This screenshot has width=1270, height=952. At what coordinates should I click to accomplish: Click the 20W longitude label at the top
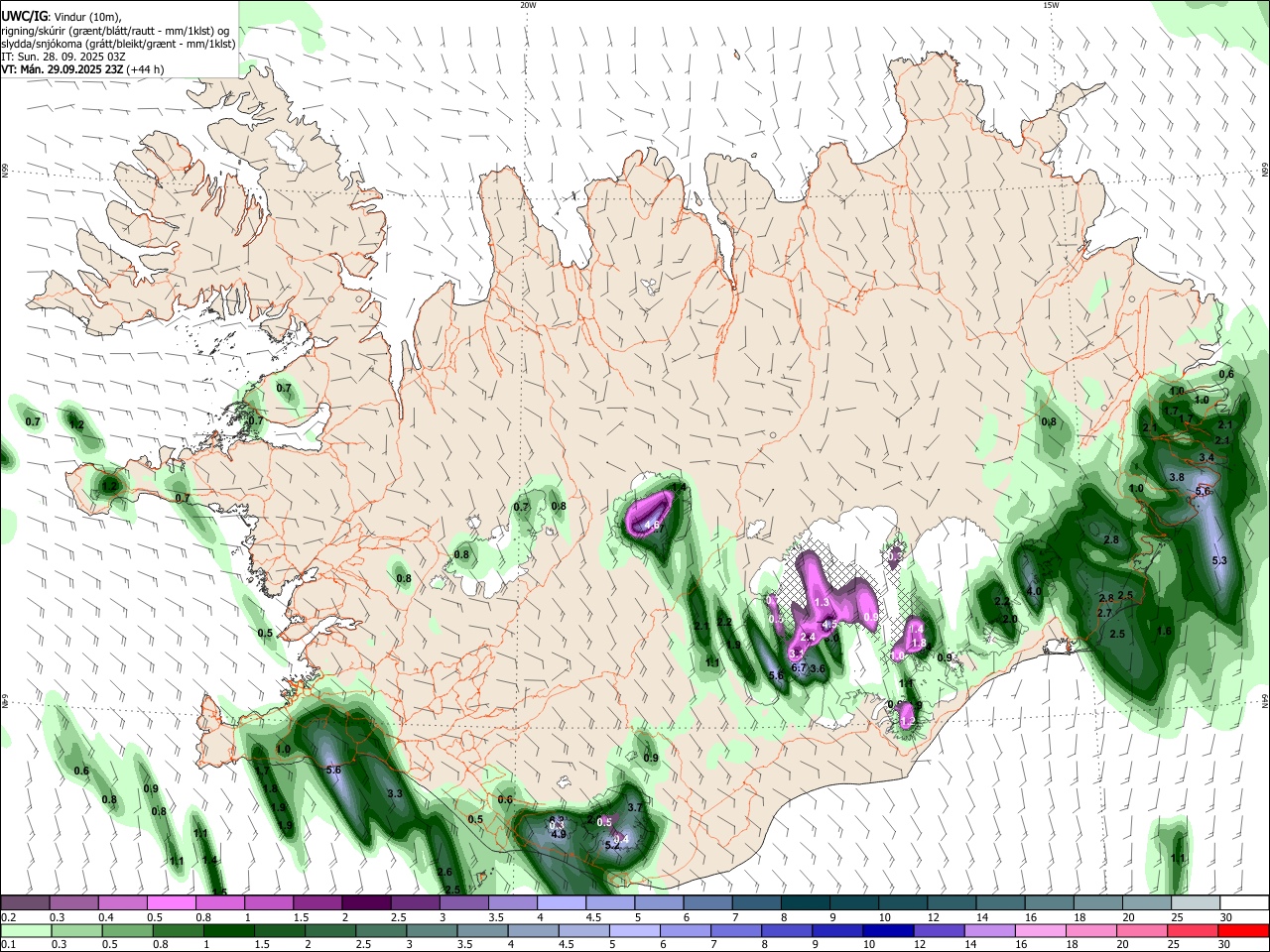tap(528, 5)
